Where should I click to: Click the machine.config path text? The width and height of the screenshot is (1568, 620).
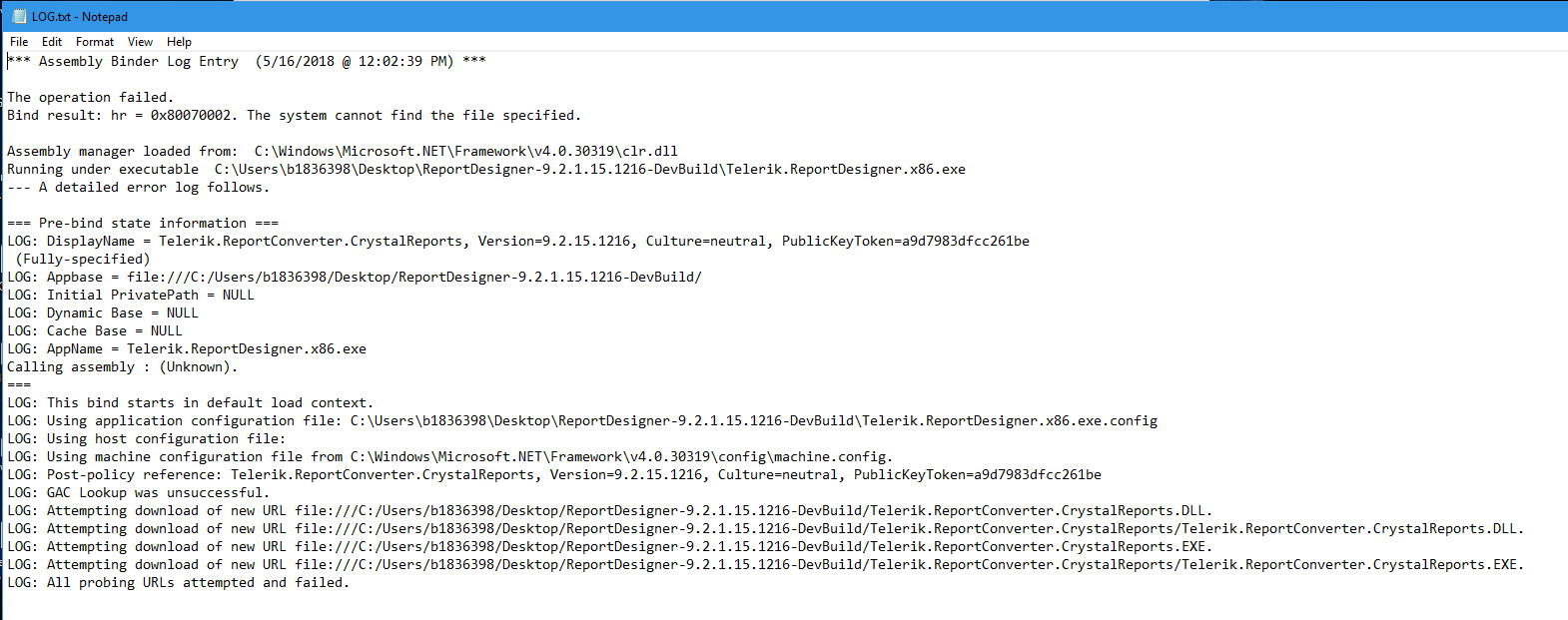[621, 457]
